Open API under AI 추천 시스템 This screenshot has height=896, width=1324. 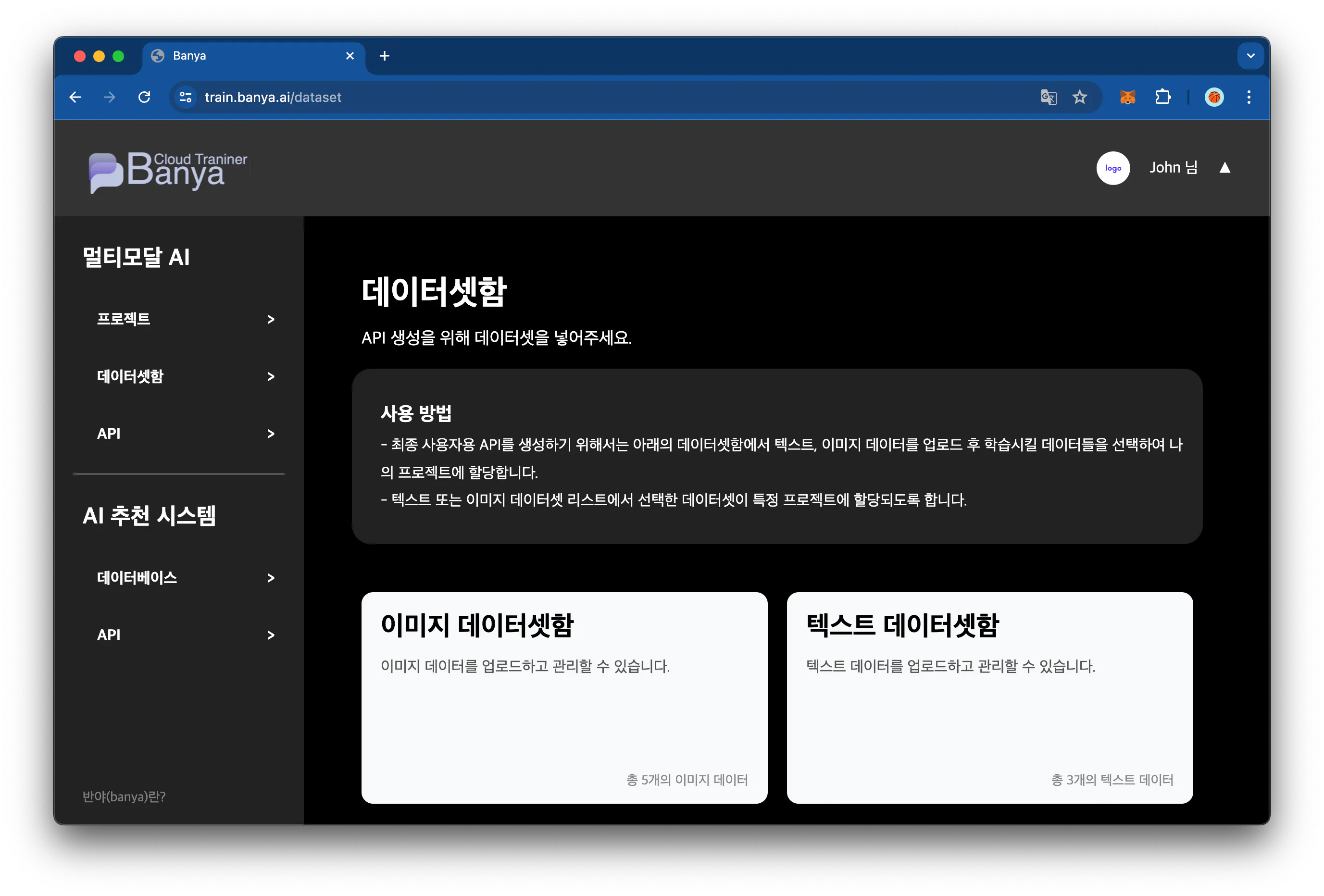click(x=109, y=635)
